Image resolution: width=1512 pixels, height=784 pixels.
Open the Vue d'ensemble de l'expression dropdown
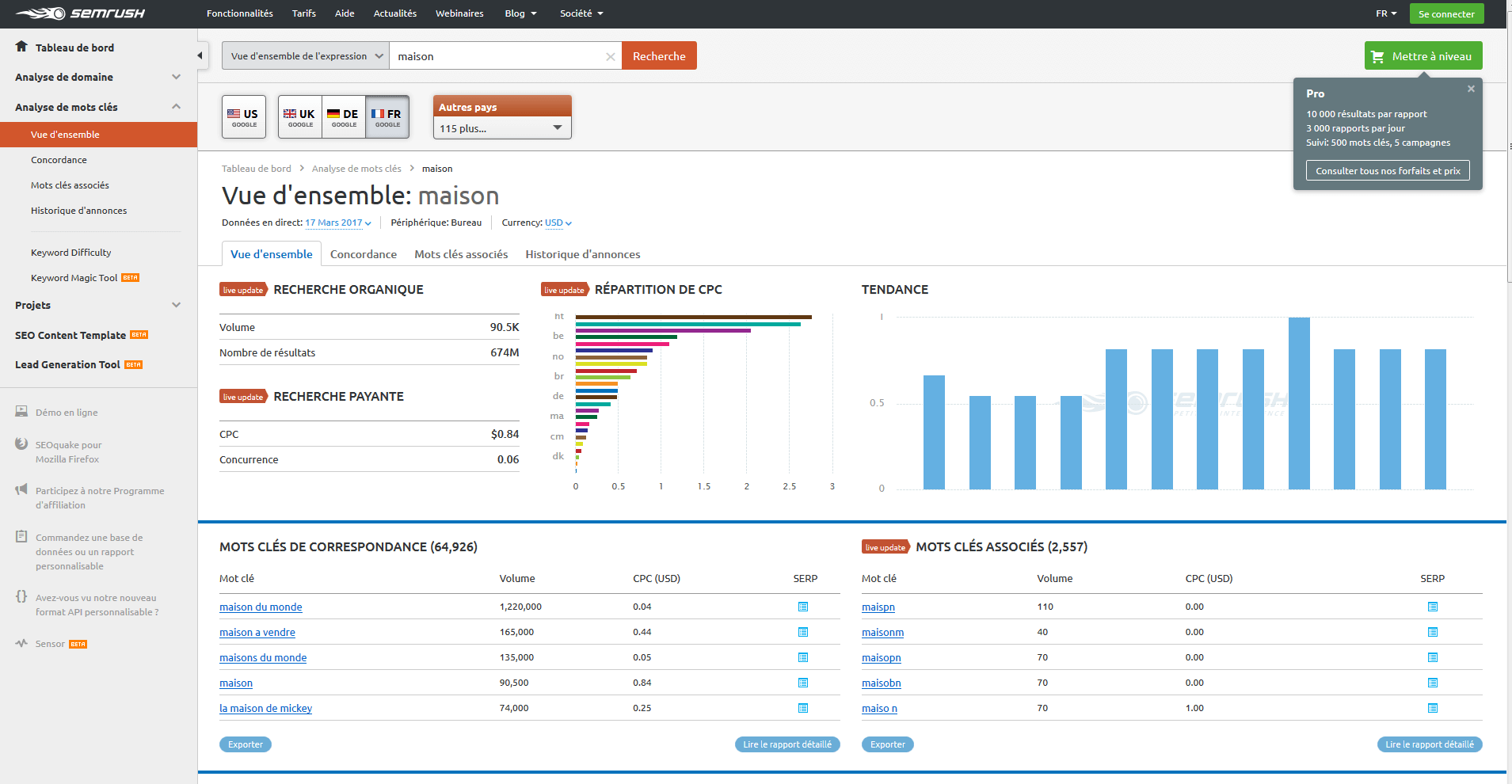click(306, 56)
